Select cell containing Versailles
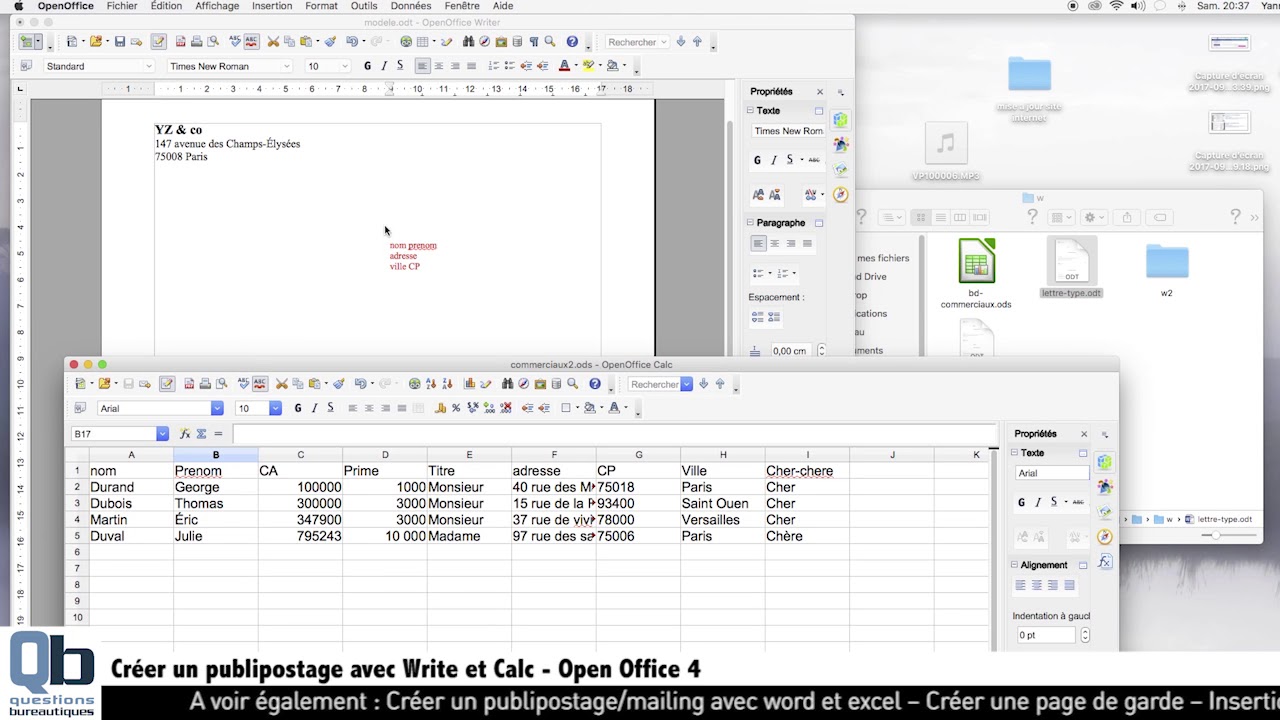The width and height of the screenshot is (1280, 720). [722, 520]
